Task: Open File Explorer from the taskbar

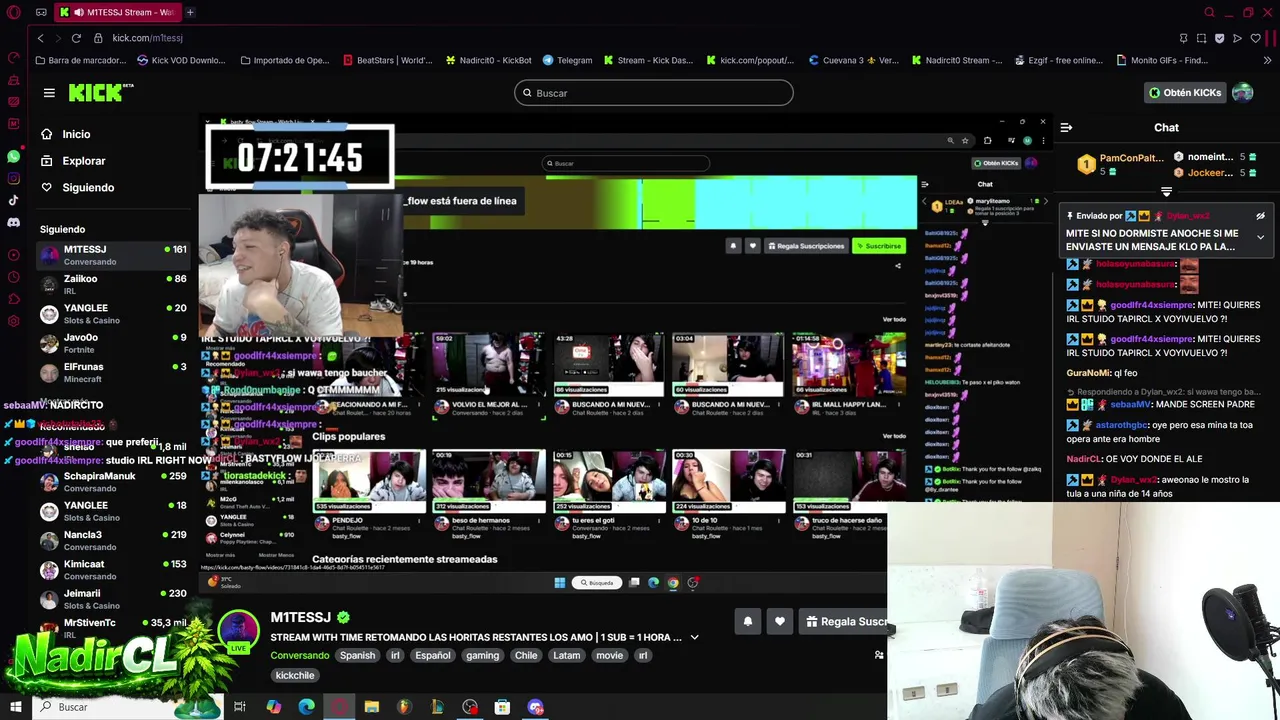Action: click(371, 707)
